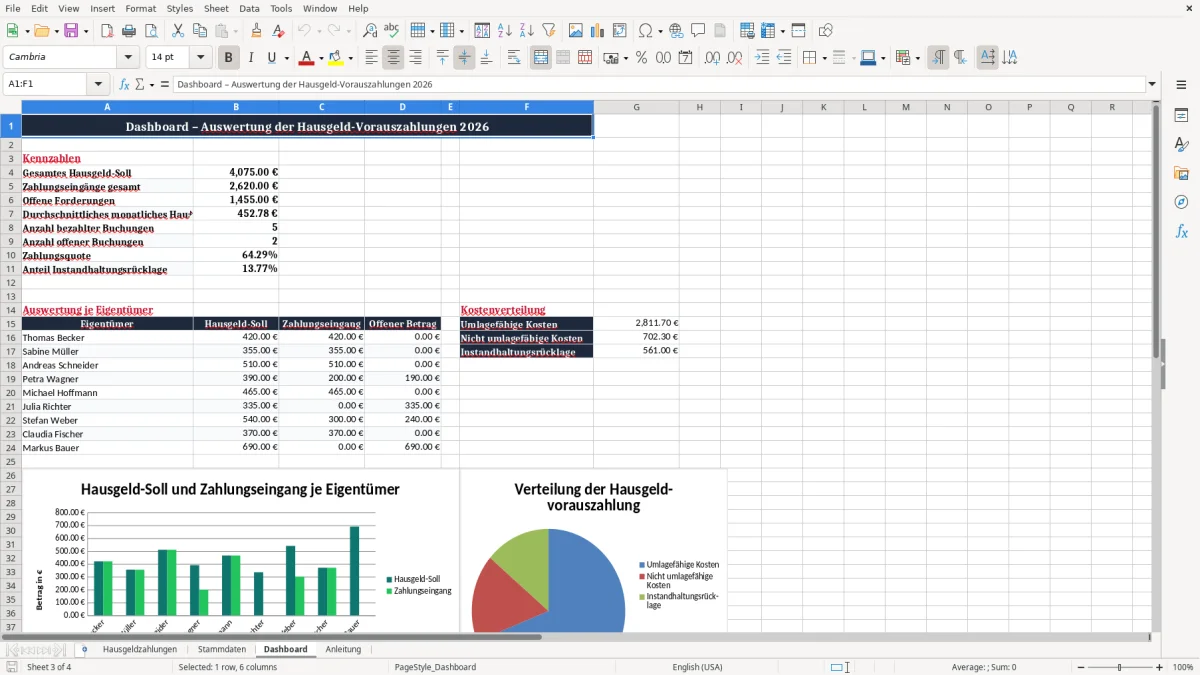1200x675 pixels.
Task: Run the spelling check
Action: point(392,30)
